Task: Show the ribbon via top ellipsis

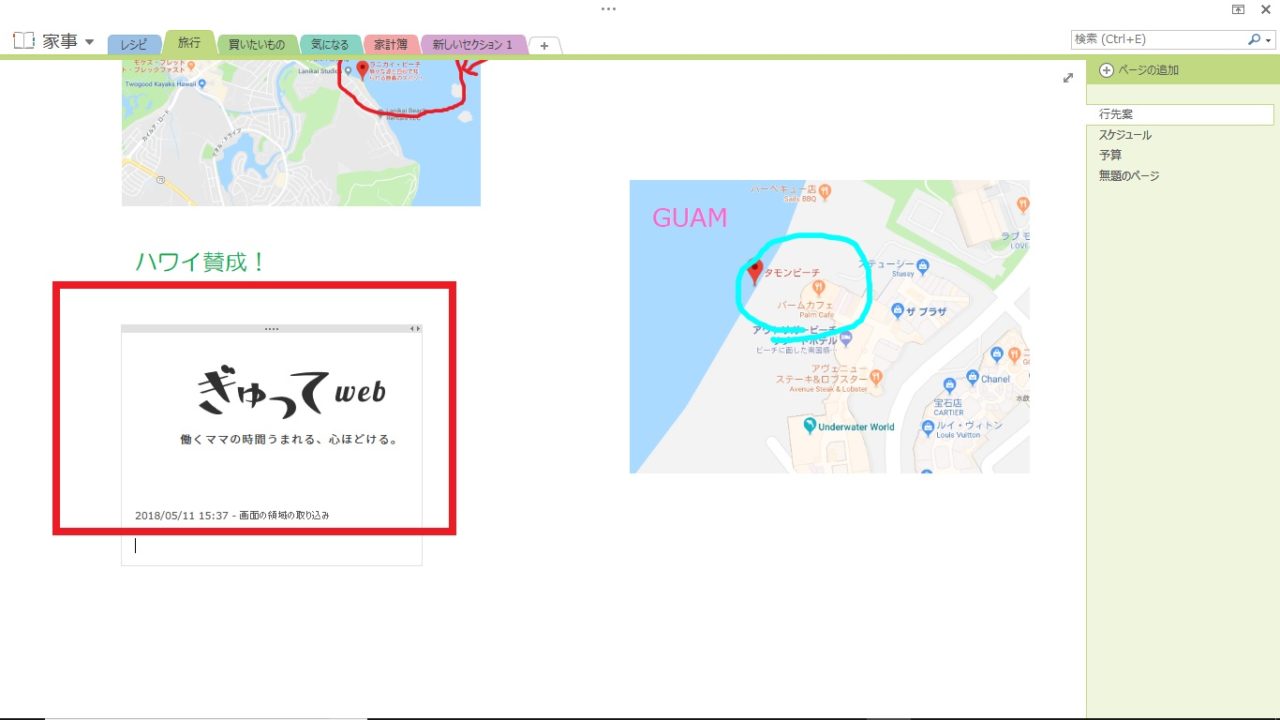Action: pyautogui.click(x=609, y=9)
